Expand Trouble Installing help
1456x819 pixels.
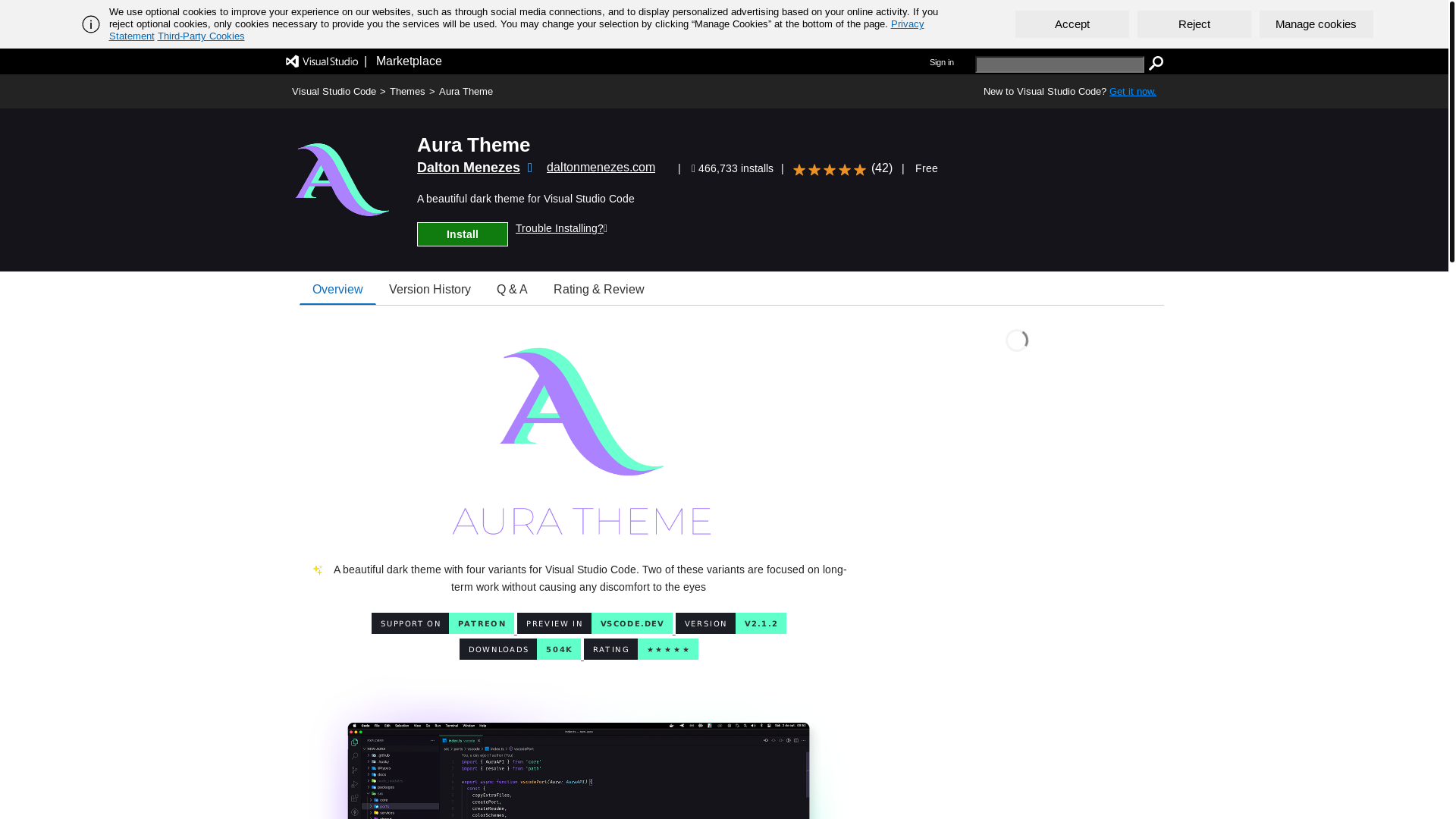[x=561, y=228]
